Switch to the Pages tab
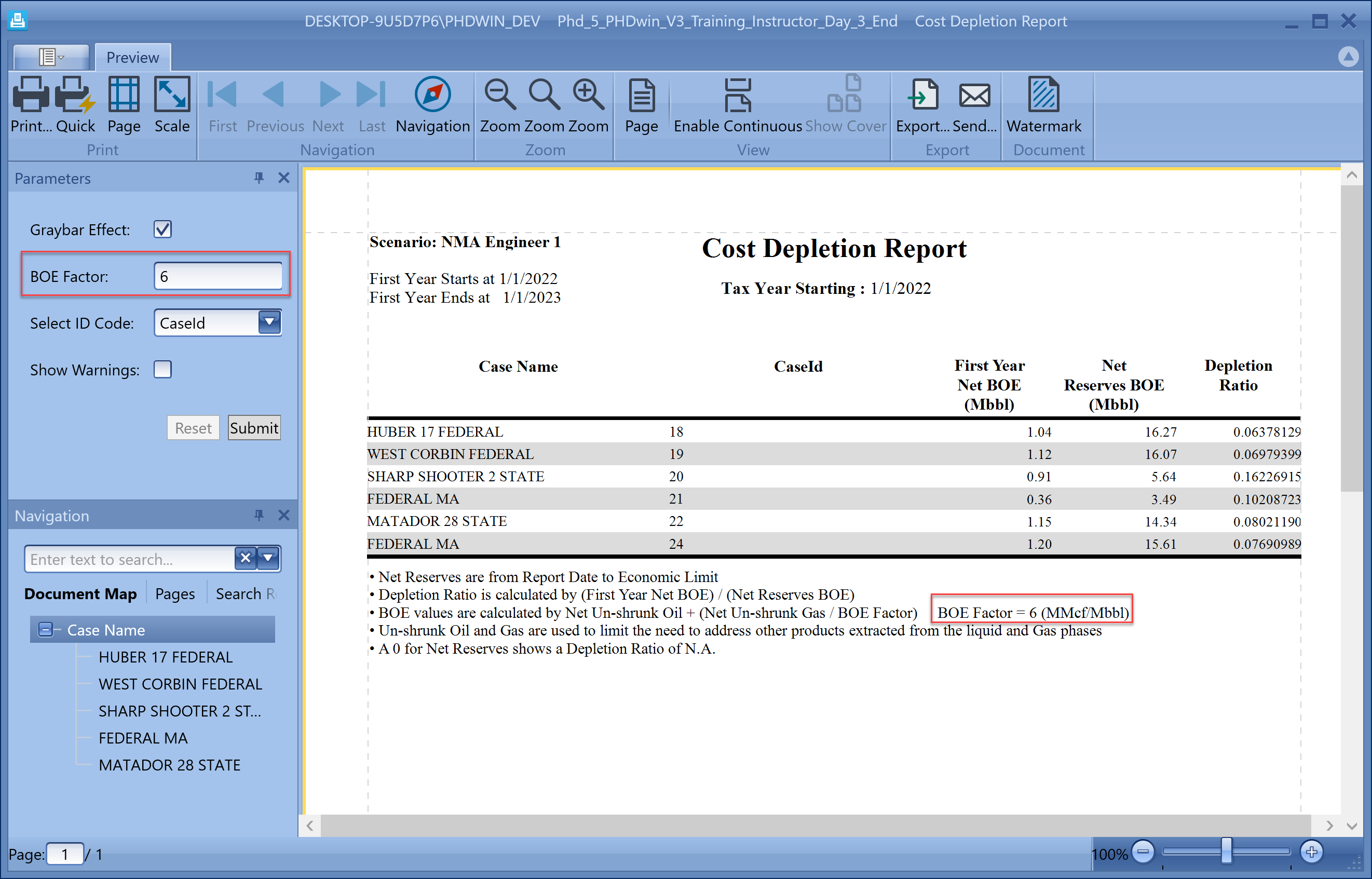 (174, 593)
